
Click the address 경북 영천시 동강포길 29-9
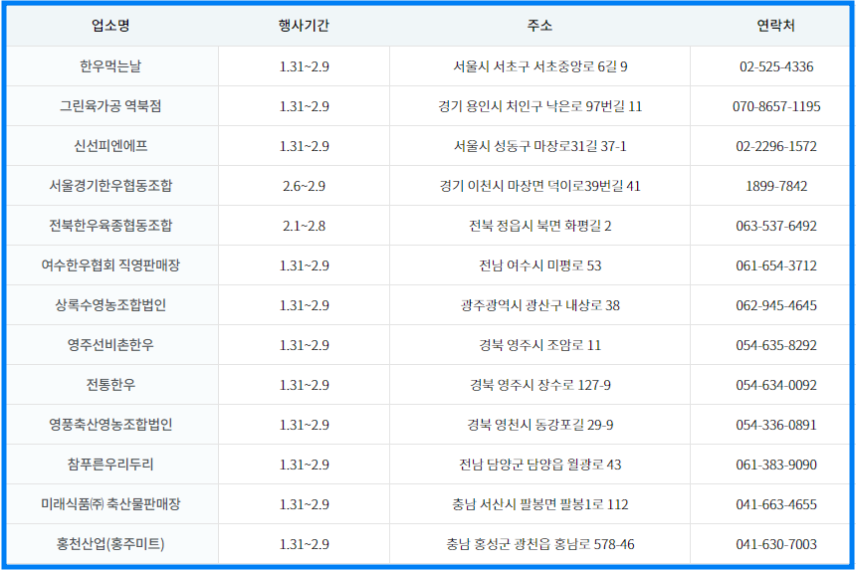pyautogui.click(x=540, y=425)
